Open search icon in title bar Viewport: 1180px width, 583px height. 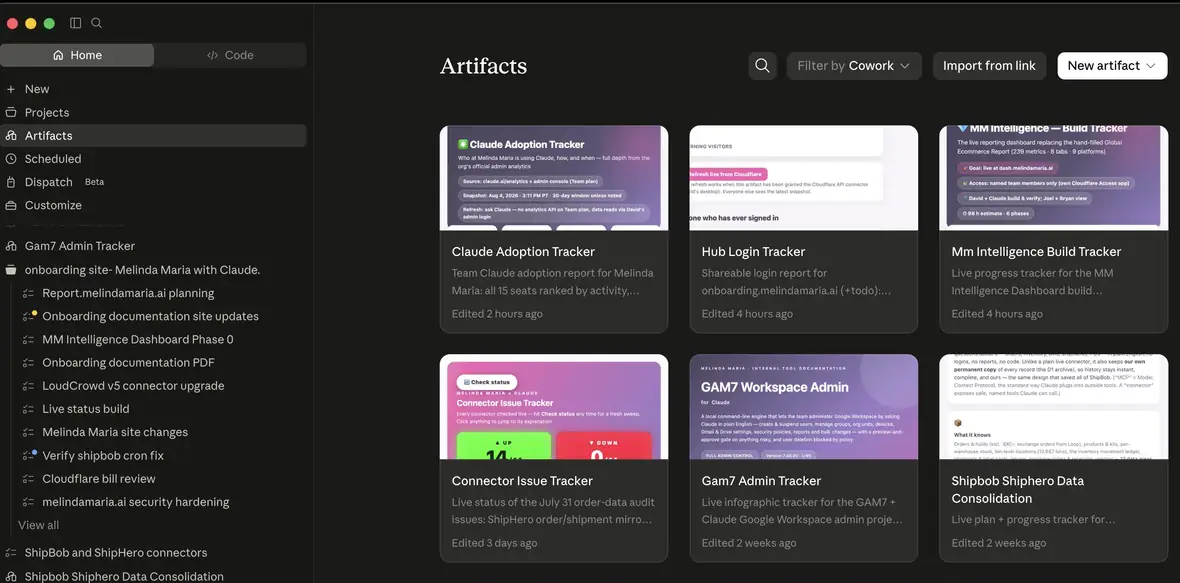[96, 23]
